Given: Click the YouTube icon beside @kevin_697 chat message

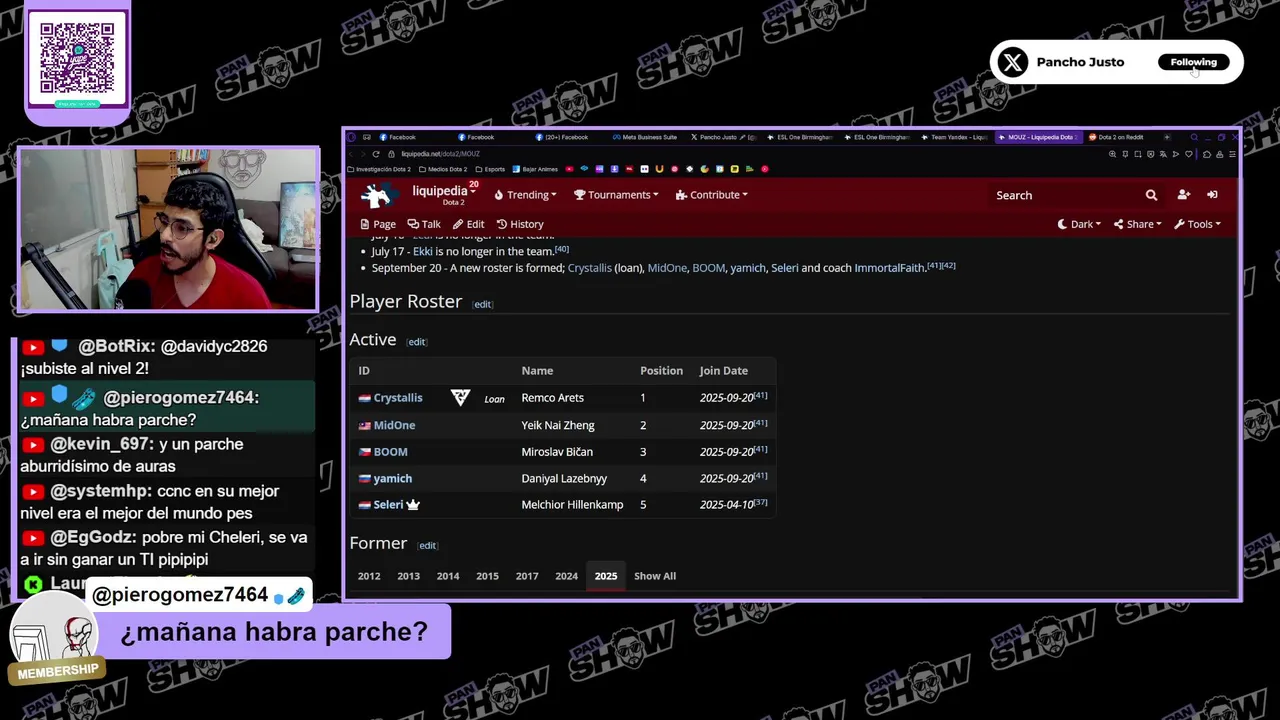Looking at the screenshot, I should point(33,445).
